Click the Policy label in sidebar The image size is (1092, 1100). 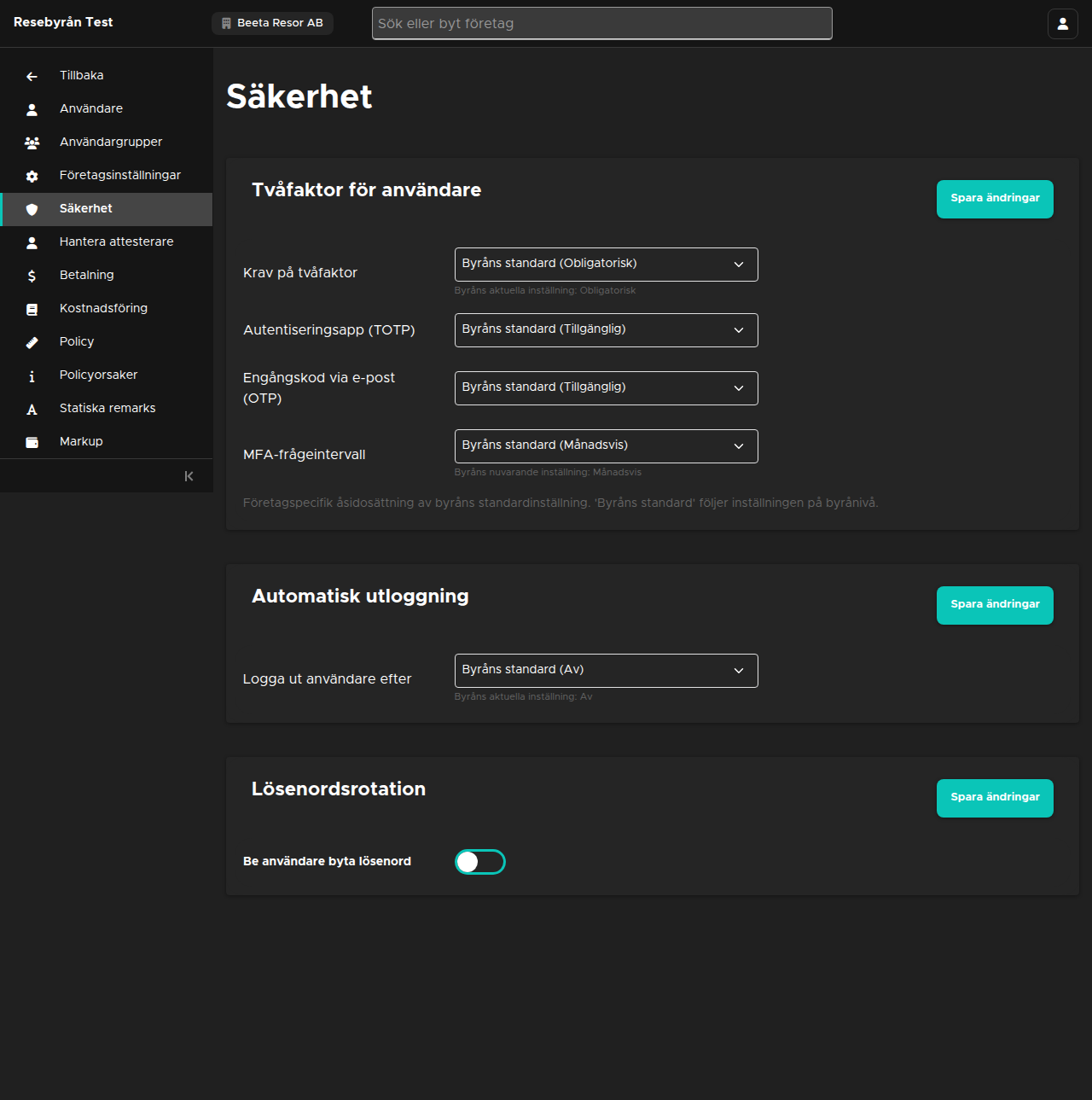tap(77, 341)
